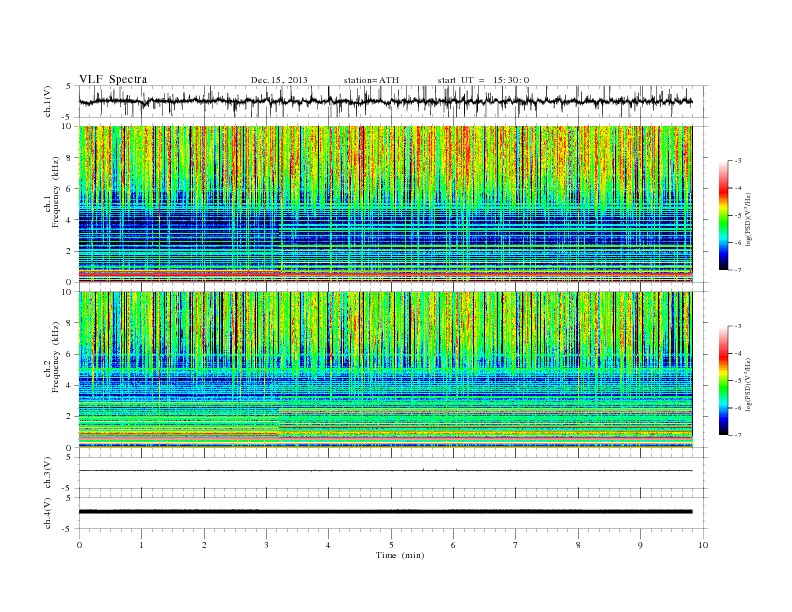Click time axis tick label "4"
The width and height of the screenshot is (792, 612).
[328, 545]
